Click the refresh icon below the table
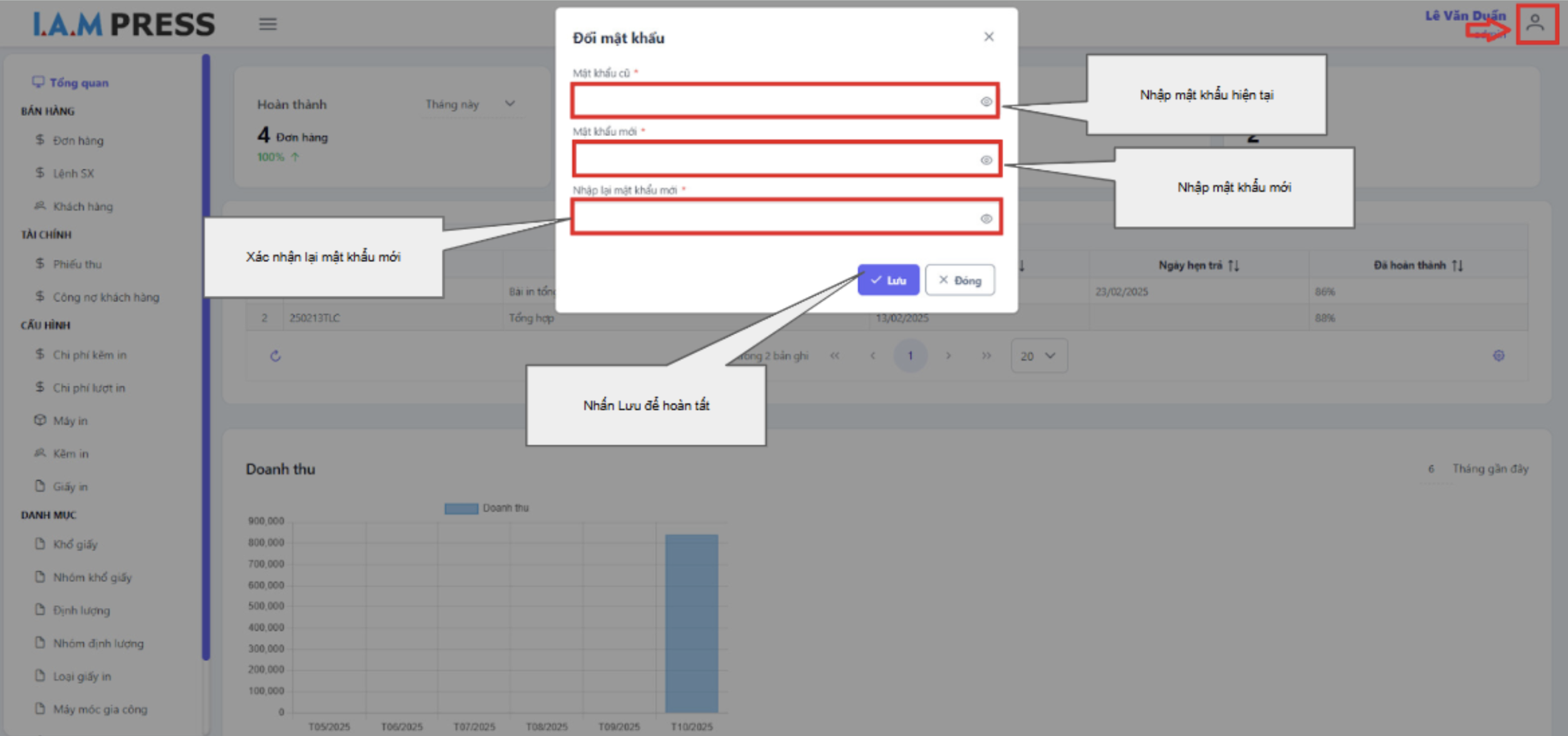This screenshot has height=736, width=1568. pos(275,356)
